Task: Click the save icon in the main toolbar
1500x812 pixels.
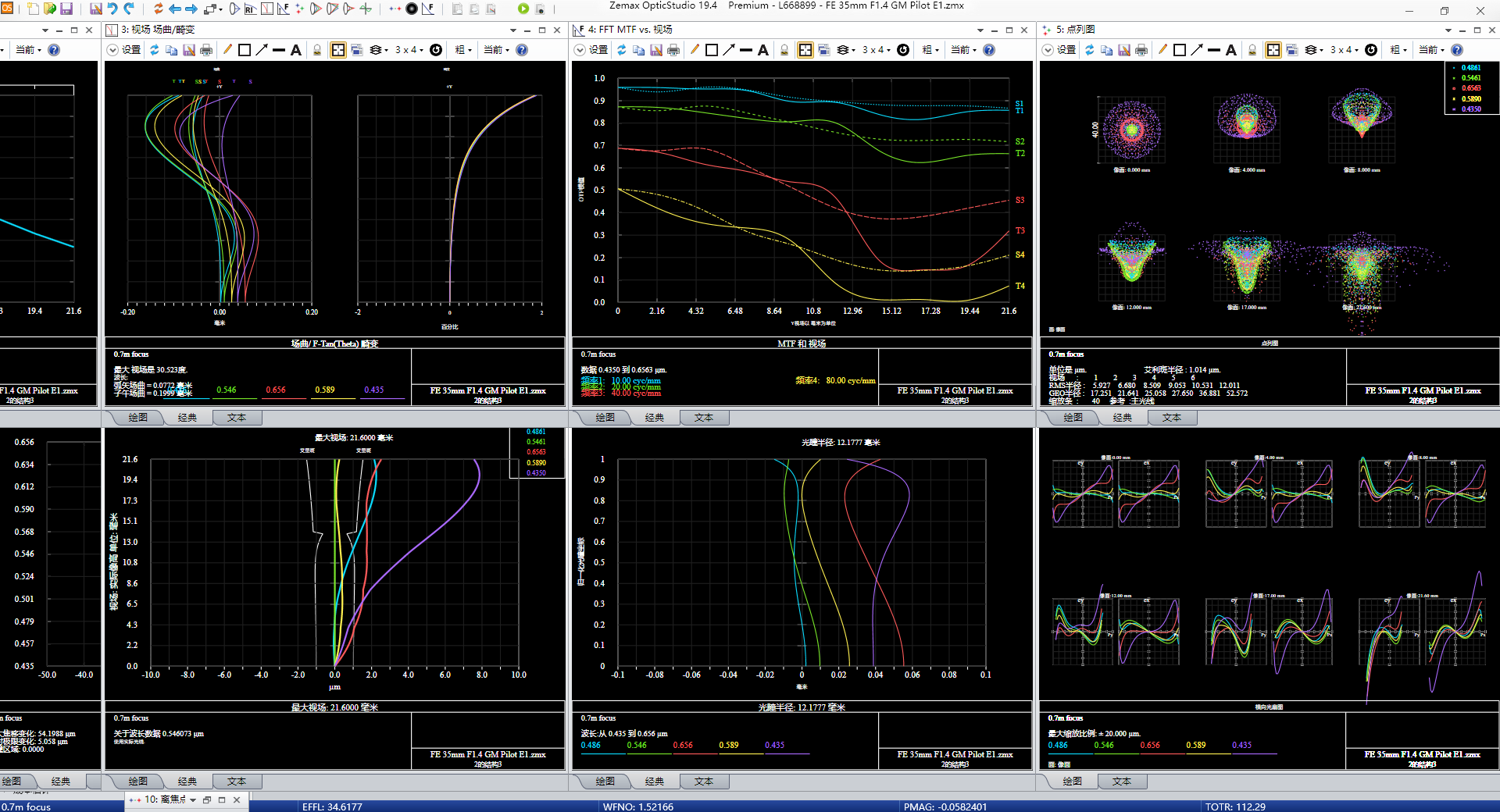Action: [66, 9]
